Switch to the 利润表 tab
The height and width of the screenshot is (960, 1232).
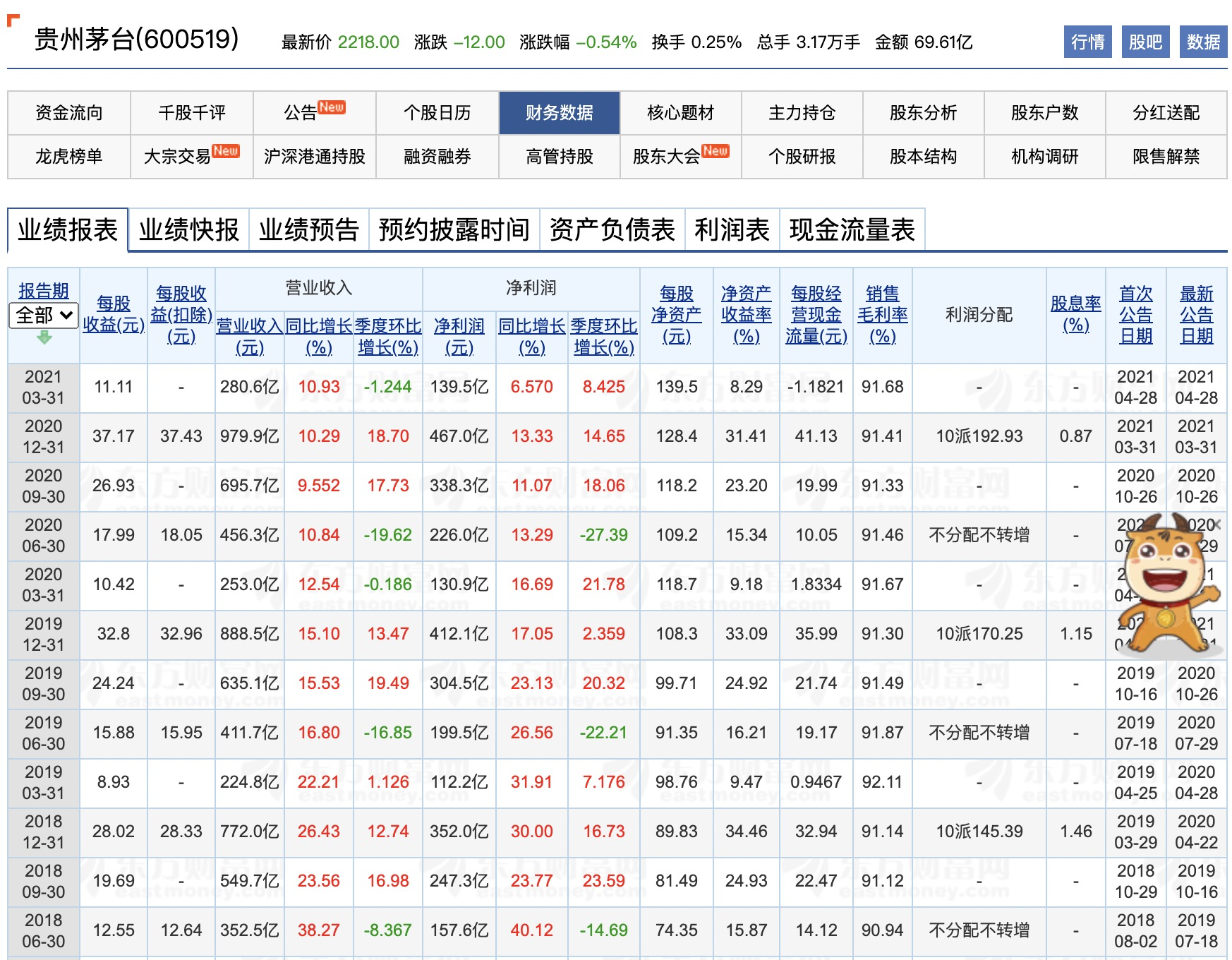click(732, 230)
